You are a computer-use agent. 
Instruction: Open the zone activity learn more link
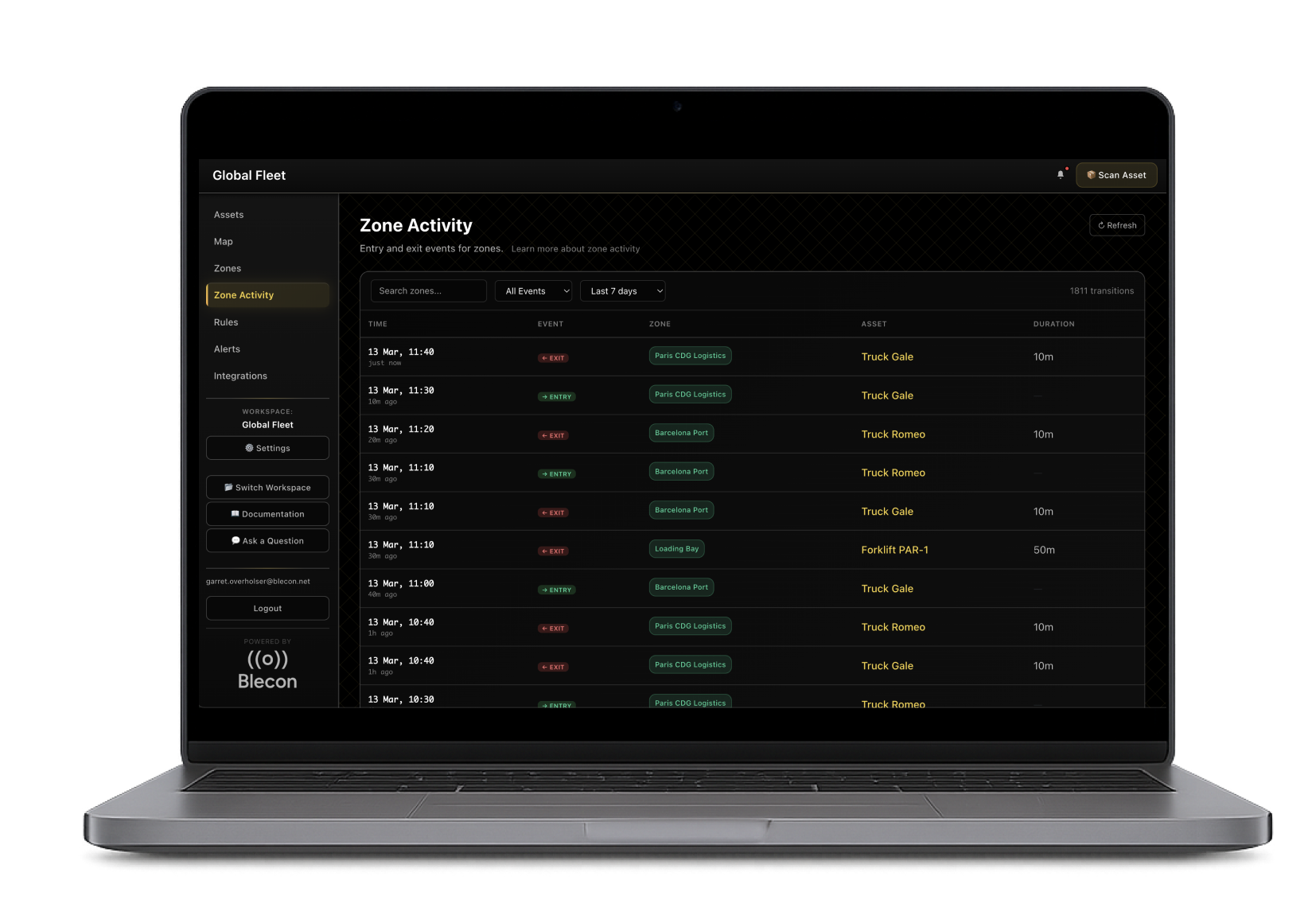click(x=575, y=248)
